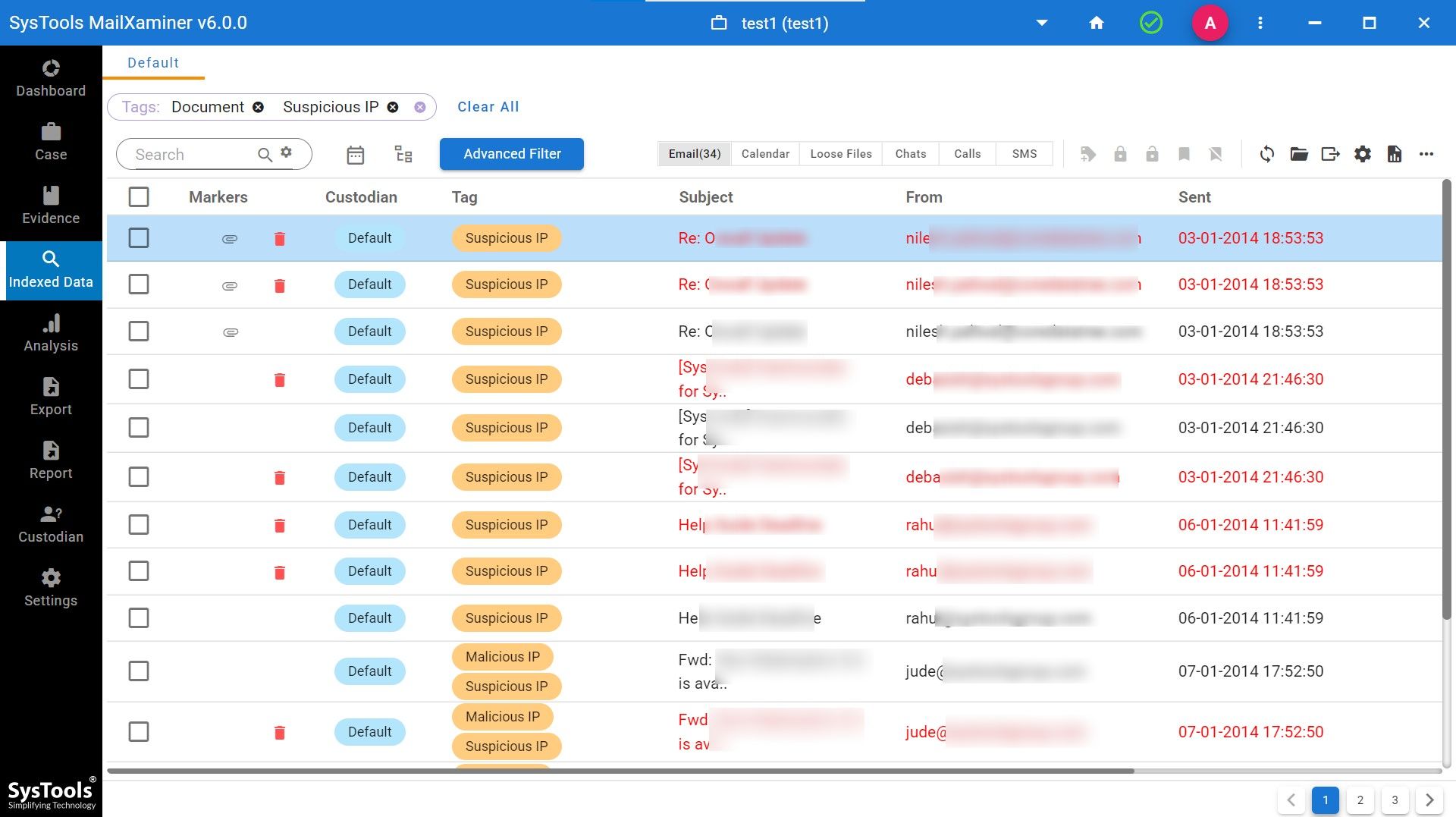This screenshot has height=817, width=1456.
Task: Check the first 11:41:59 row checkbox
Action: pos(139,525)
